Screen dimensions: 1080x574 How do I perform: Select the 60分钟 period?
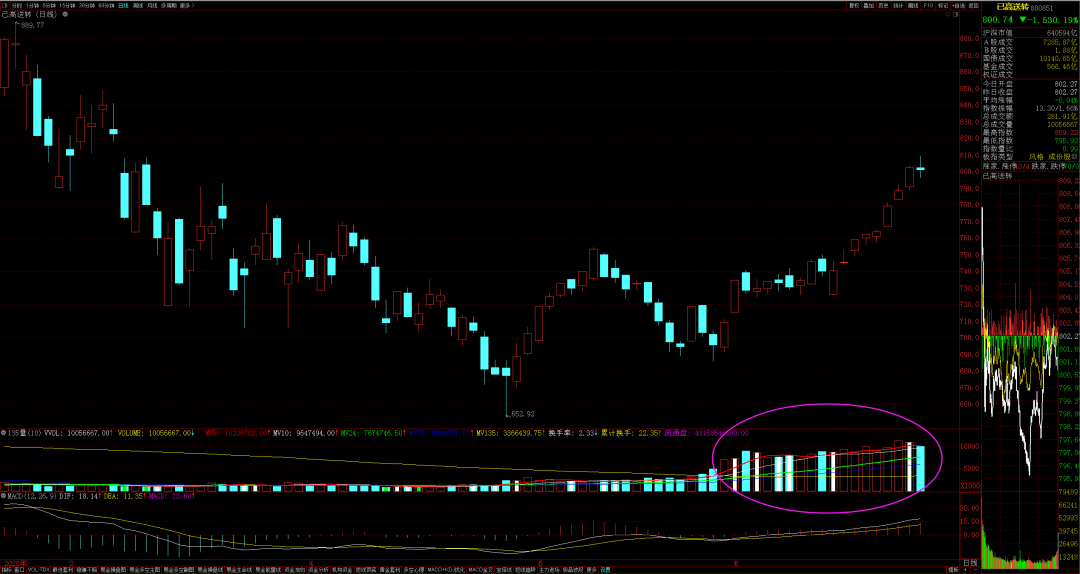(x=106, y=6)
